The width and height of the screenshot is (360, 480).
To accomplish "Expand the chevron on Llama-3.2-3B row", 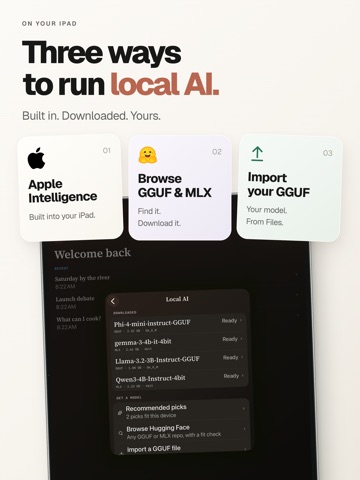I will click(x=242, y=357).
